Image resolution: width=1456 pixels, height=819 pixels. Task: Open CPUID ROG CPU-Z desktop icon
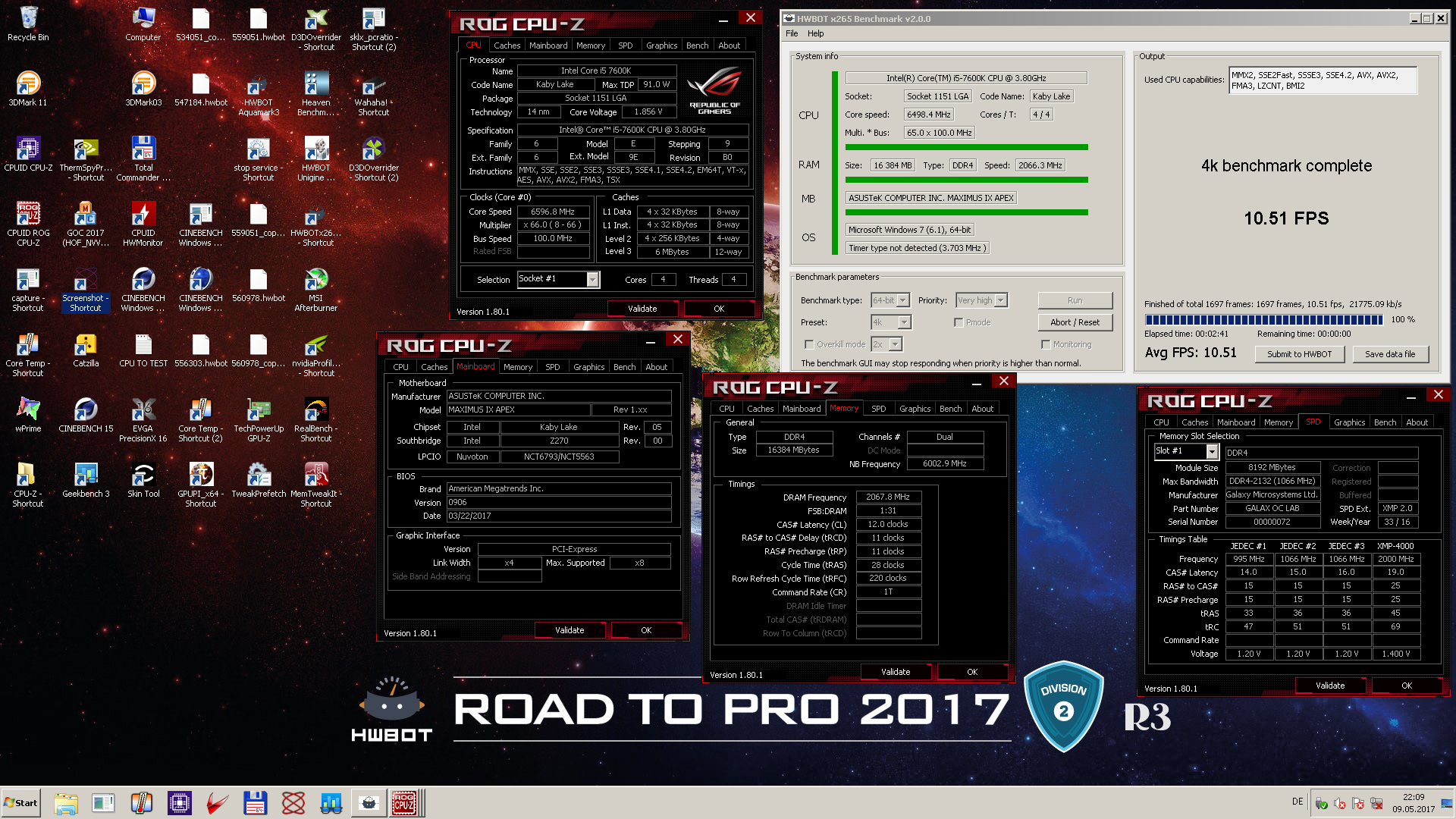[28, 224]
